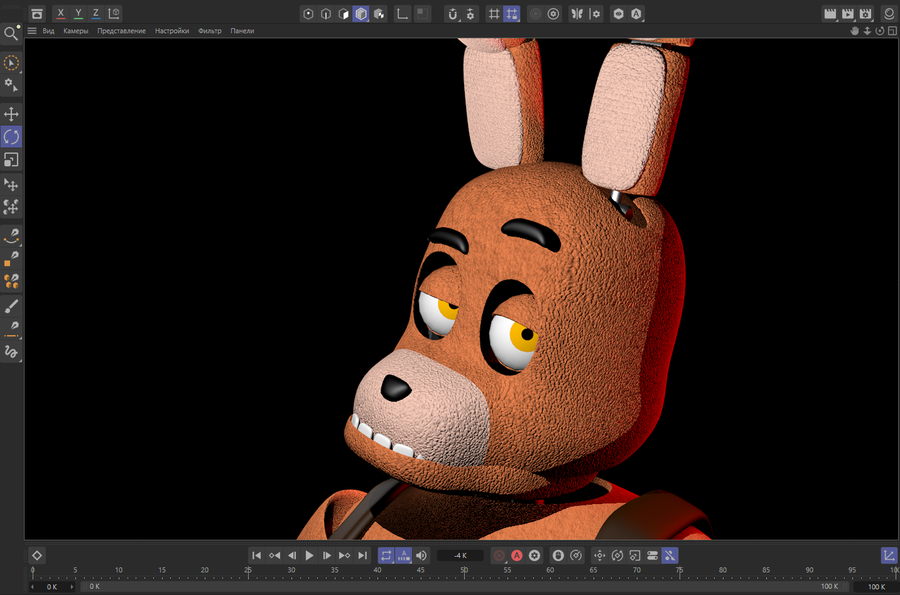Step back one frame

(x=292, y=555)
